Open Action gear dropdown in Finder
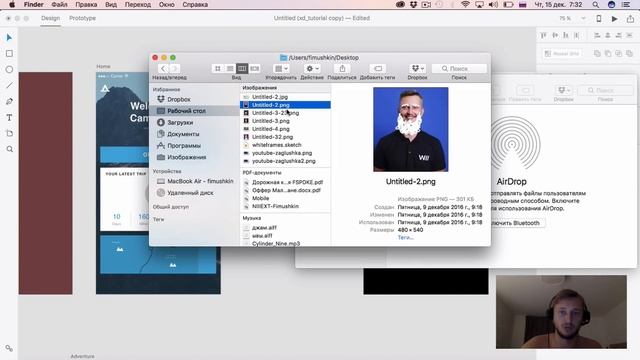 point(312,69)
